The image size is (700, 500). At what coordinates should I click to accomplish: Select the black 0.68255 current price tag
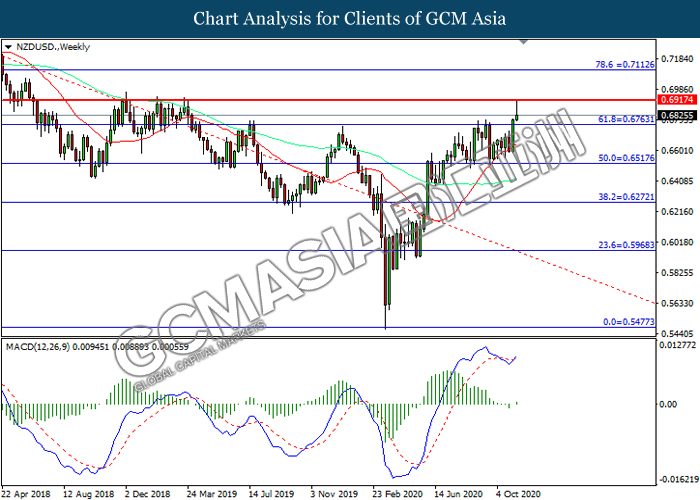click(677, 115)
